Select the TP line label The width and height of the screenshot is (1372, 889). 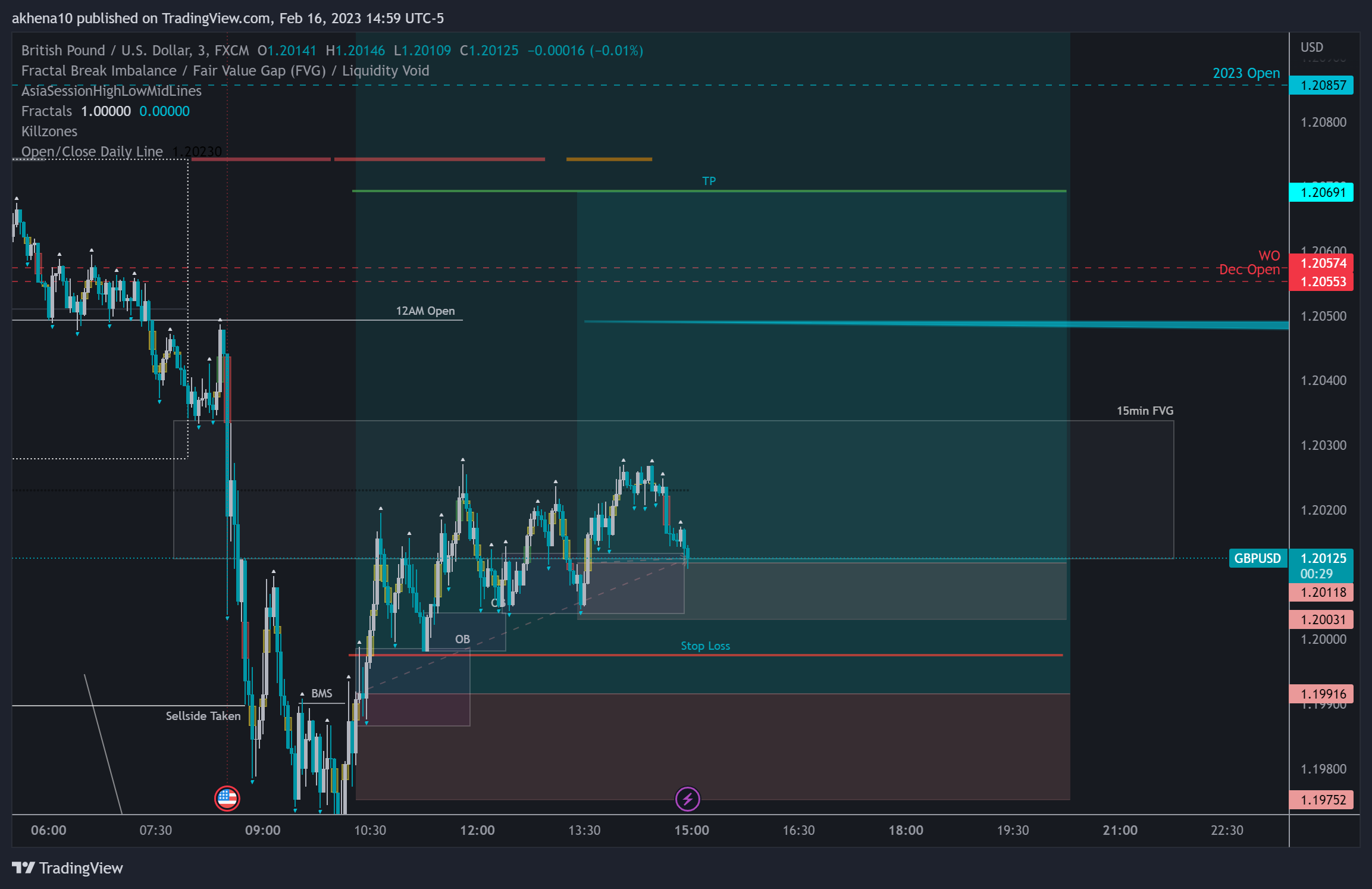pos(709,181)
